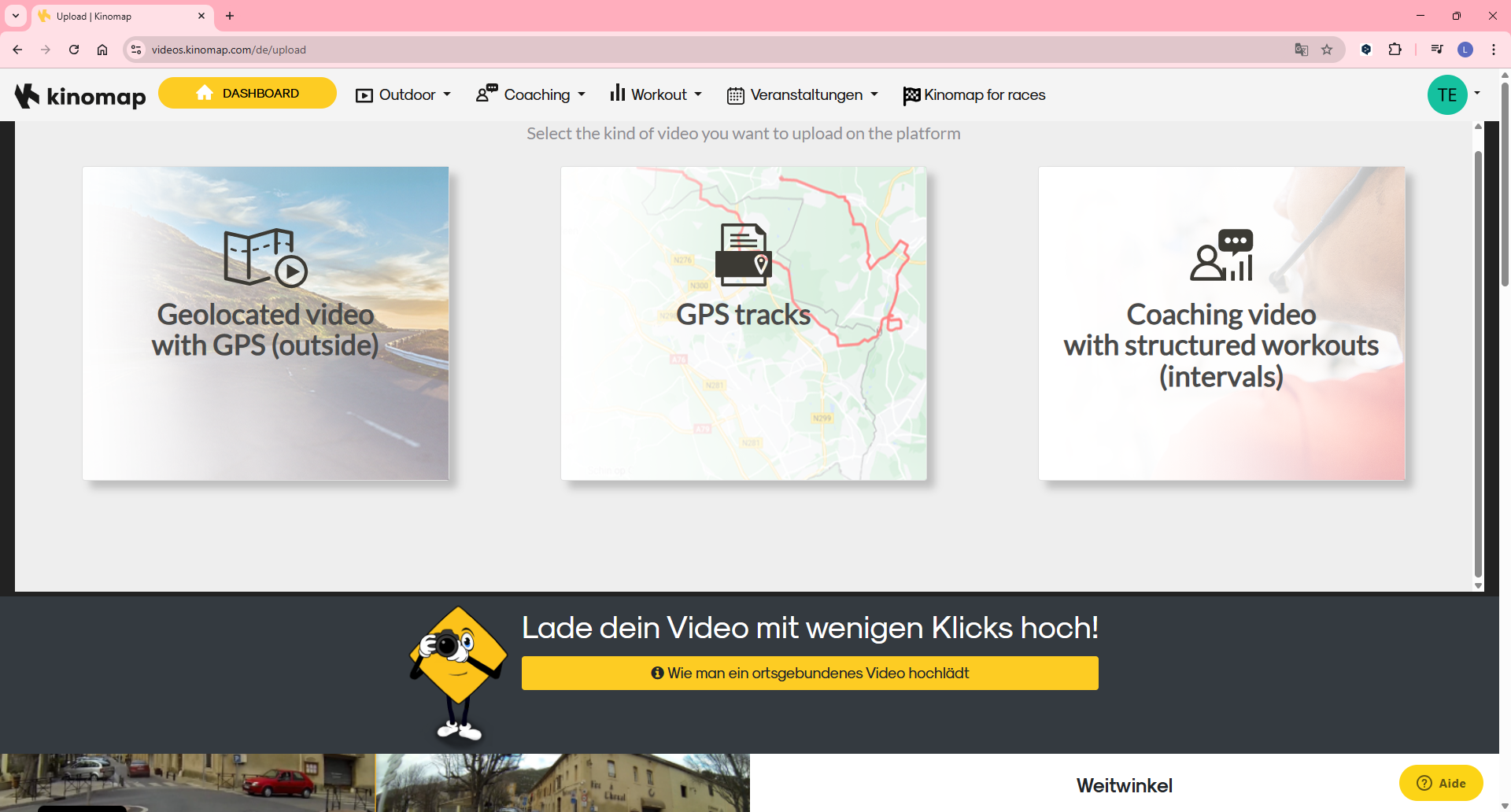Viewport: 1511px width, 812px height.
Task: Click the address bar URL
Action: (228, 50)
